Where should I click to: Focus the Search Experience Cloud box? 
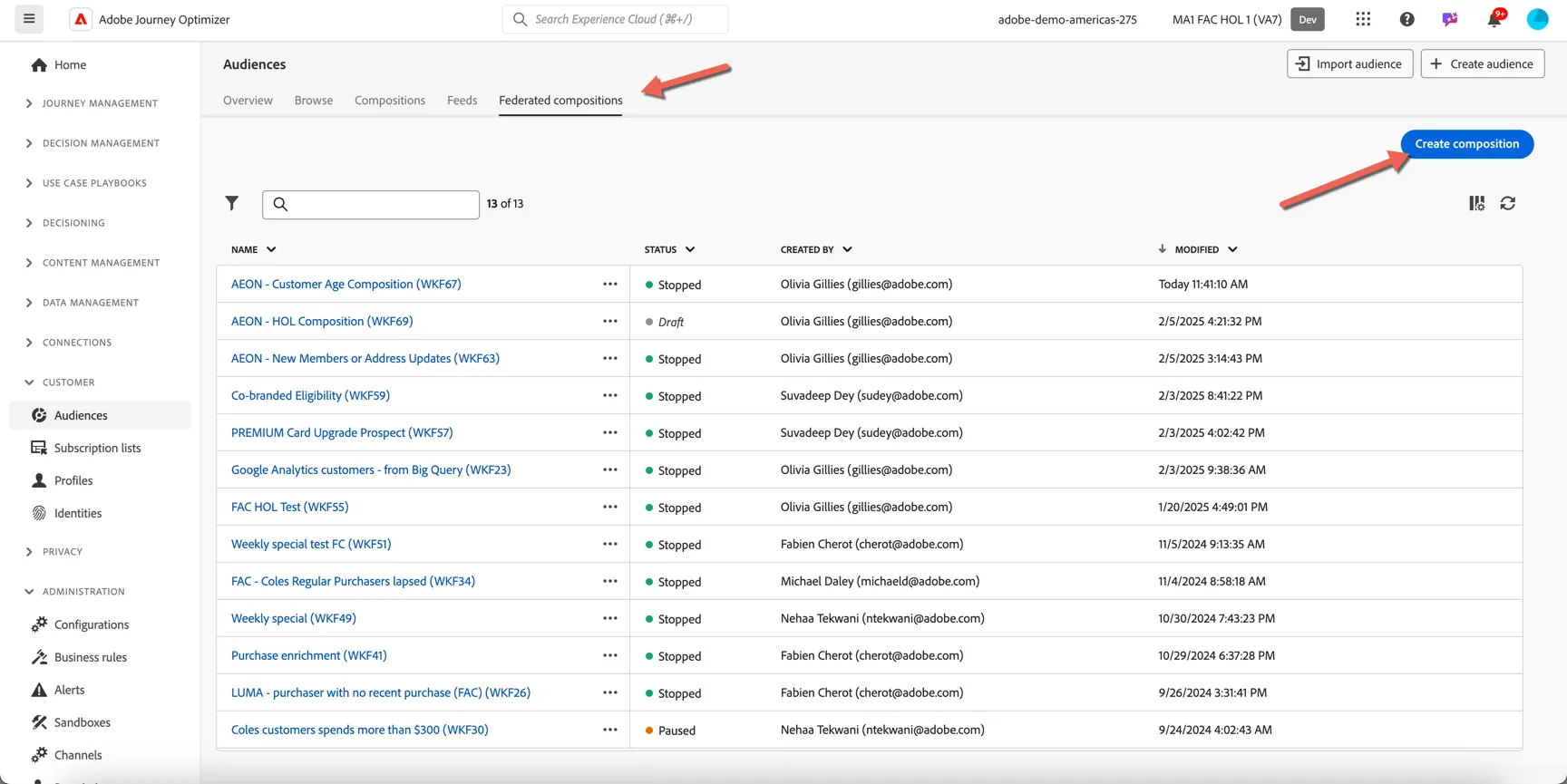pyautogui.click(x=615, y=19)
